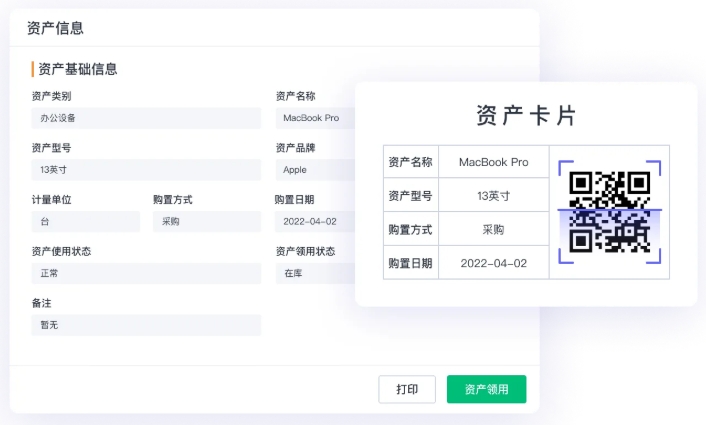Click the 资产基础信息 section heading
This screenshot has height=425, width=706.
pos(77,69)
